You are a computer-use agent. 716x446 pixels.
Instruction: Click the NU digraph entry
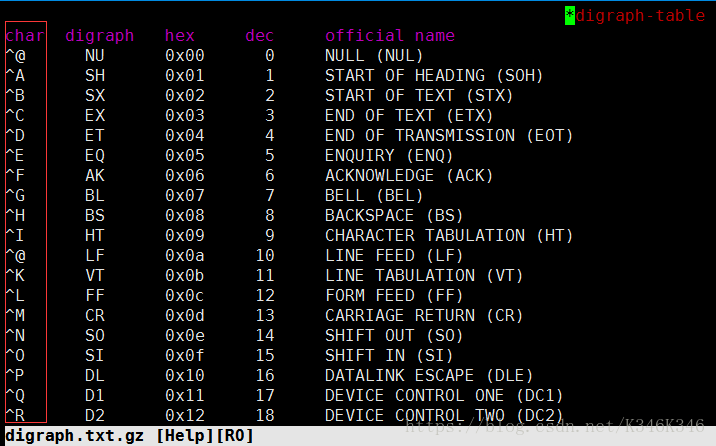tap(95, 56)
